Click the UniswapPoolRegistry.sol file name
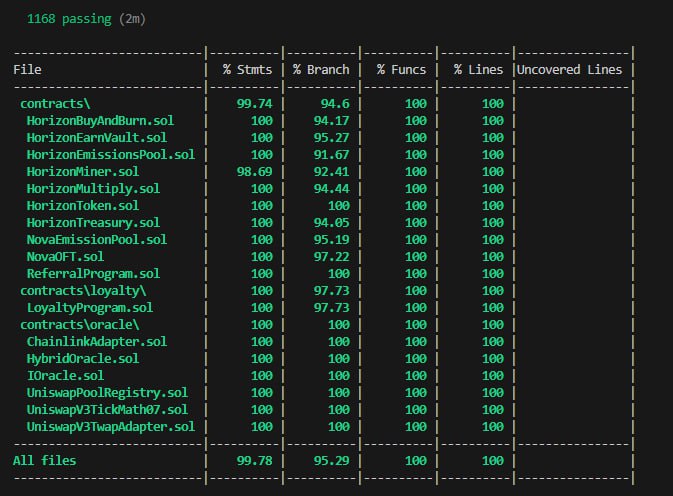The height and width of the screenshot is (496, 673). point(107,393)
